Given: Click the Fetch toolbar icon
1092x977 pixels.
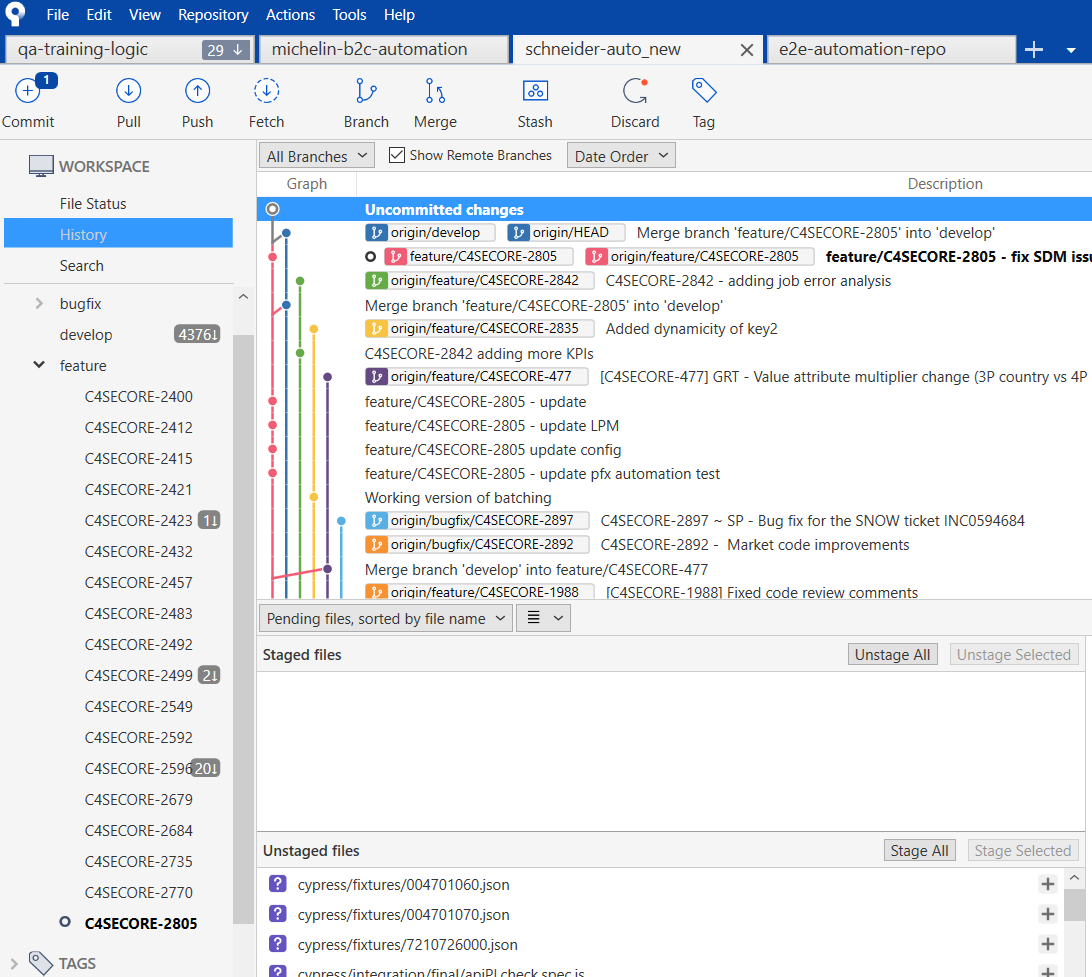Looking at the screenshot, I should coord(266,92).
